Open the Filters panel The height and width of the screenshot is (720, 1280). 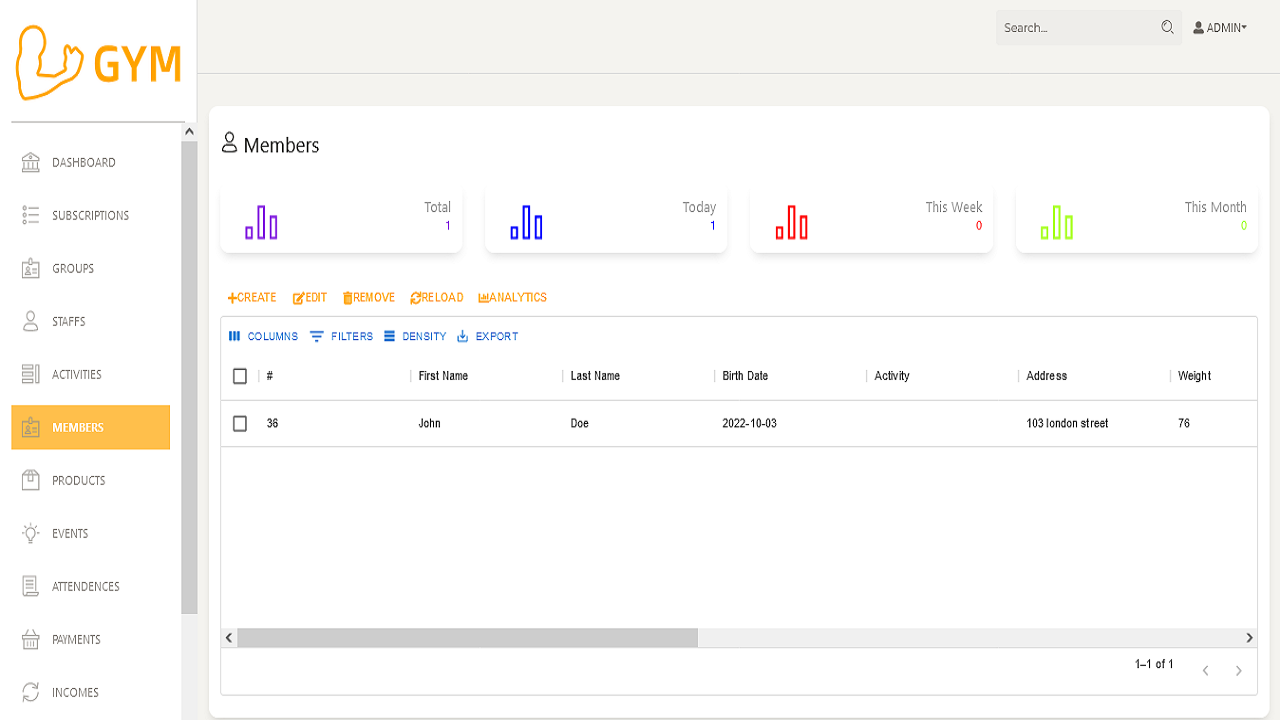[340, 336]
